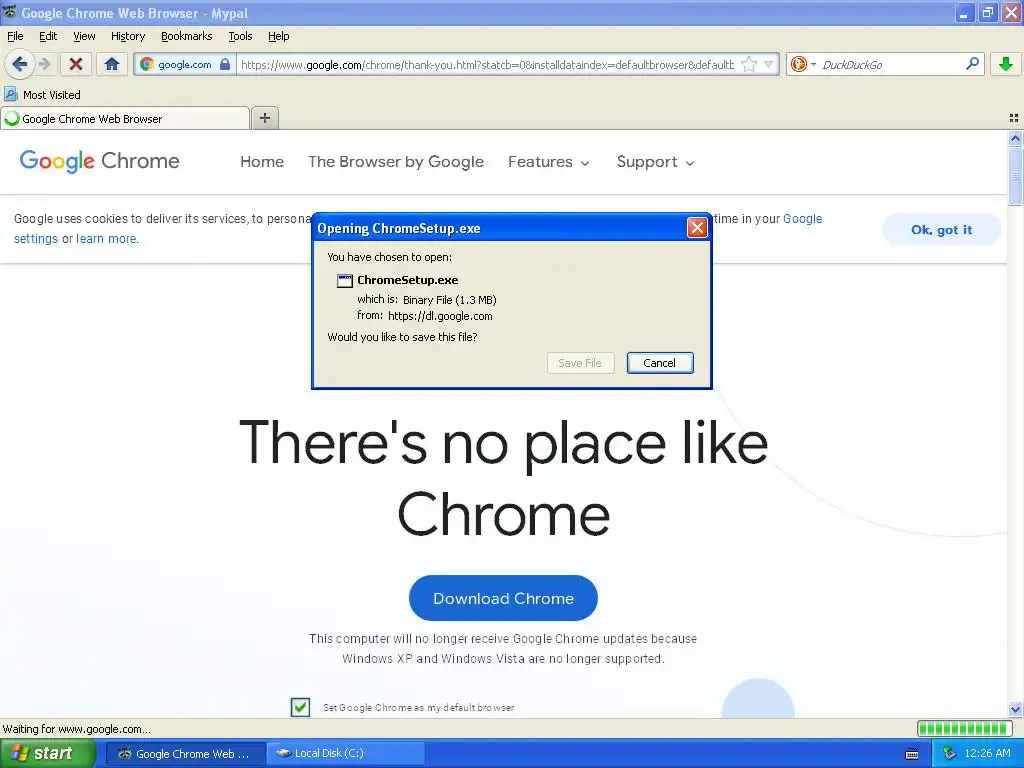Open the View menu
The image size is (1024, 768).
coord(84,36)
